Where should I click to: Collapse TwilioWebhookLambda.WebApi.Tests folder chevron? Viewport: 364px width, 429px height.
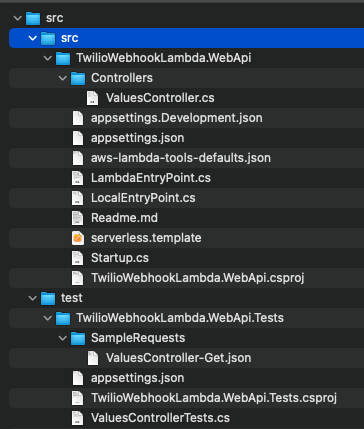[48, 318]
